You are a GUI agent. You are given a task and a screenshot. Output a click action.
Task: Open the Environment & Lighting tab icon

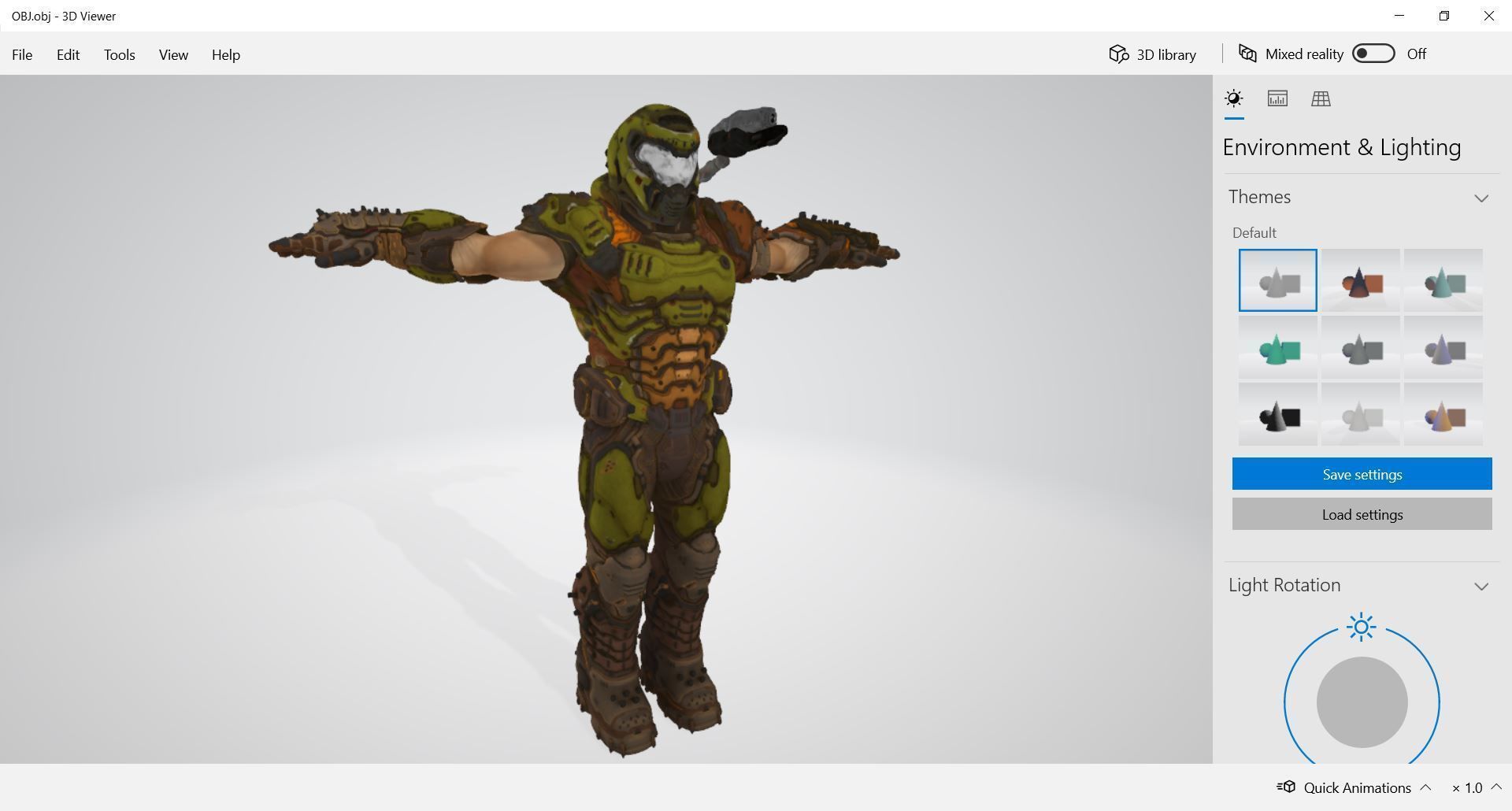click(1234, 98)
